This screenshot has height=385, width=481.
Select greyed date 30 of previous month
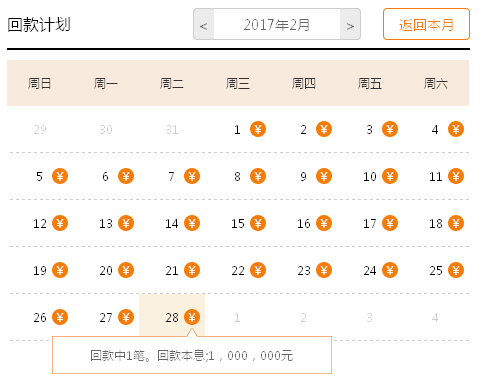[x=106, y=130]
